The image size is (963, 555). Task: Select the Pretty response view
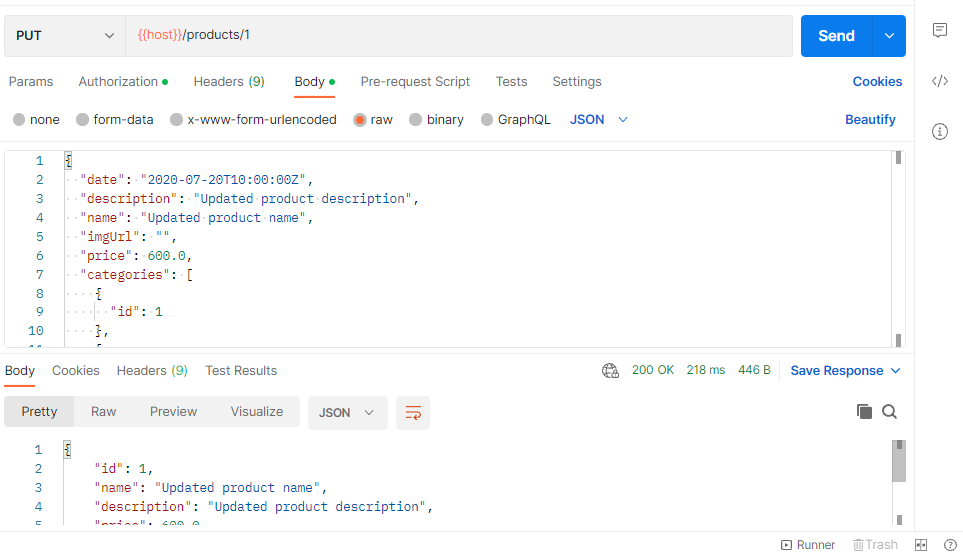coord(39,411)
